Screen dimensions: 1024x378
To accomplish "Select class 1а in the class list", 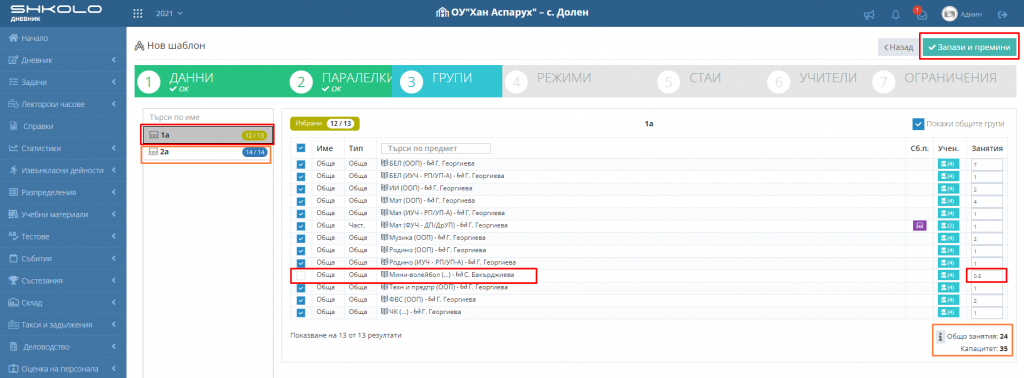I will pos(208,135).
